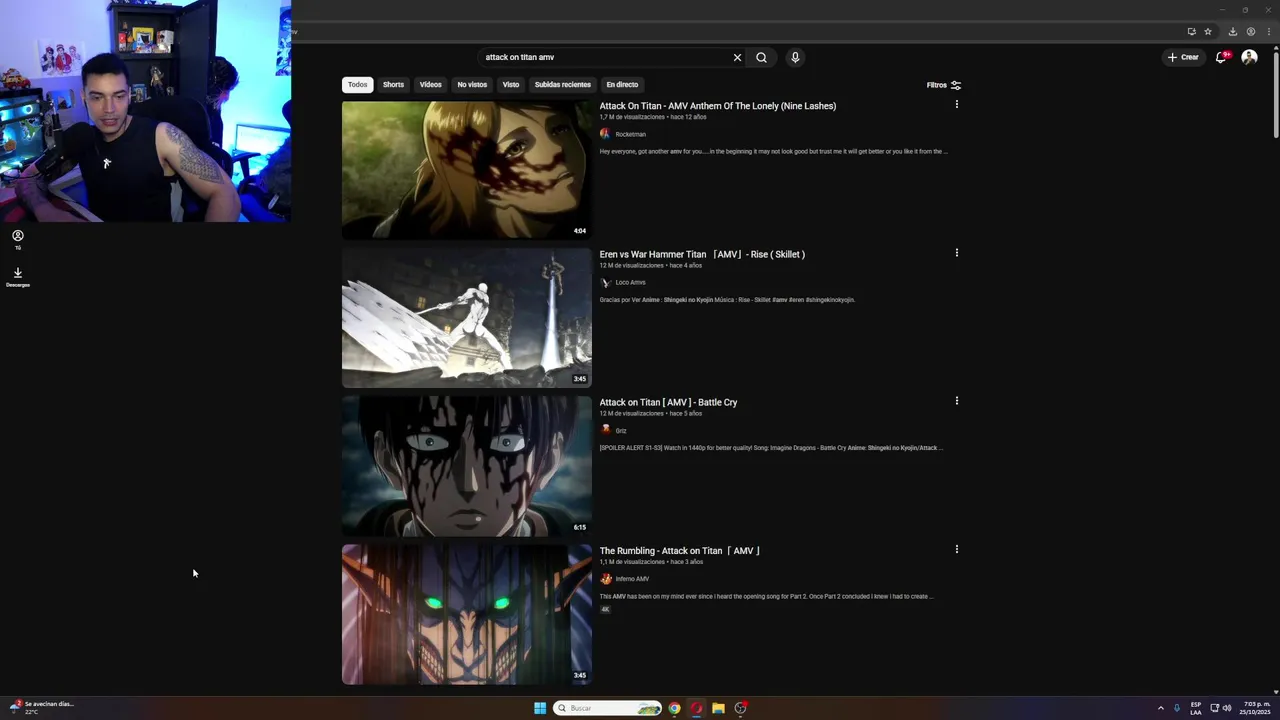The height and width of the screenshot is (720, 1280).
Task: Open the network tray icon
Action: pyautogui.click(x=1214, y=708)
